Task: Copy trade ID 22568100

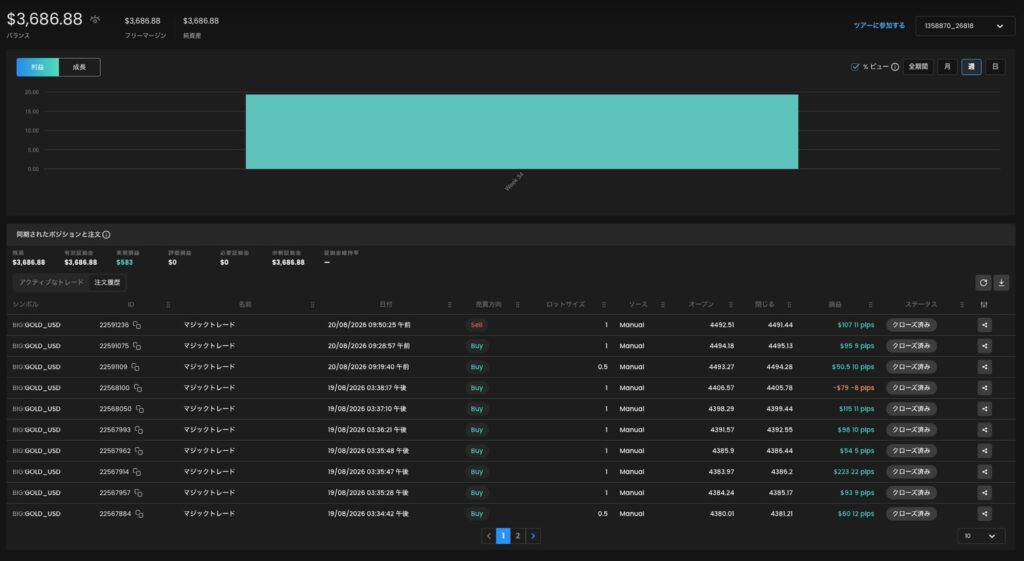Action: [138, 388]
